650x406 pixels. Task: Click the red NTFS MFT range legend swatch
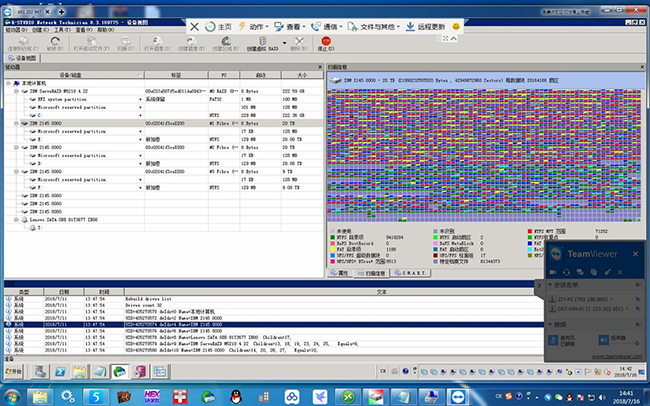[x=530, y=231]
